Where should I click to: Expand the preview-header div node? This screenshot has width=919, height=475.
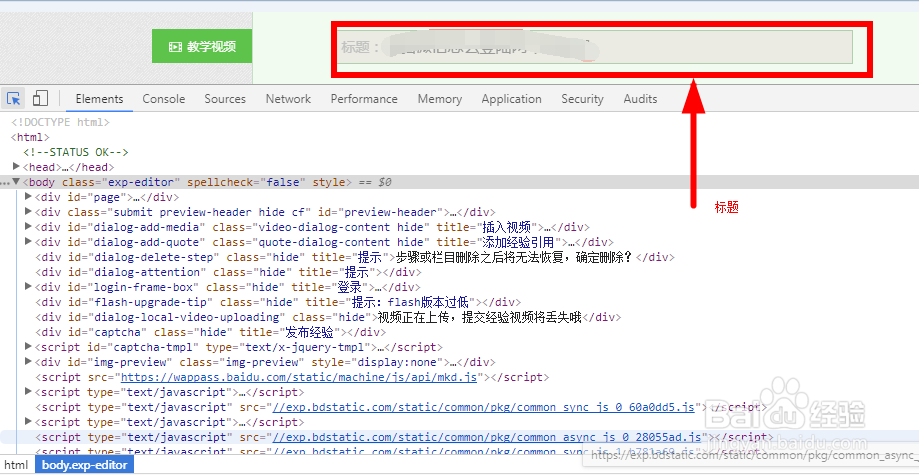(28, 212)
